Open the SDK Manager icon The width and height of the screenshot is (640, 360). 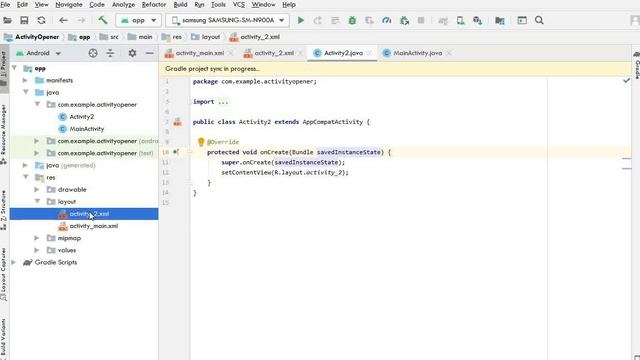[478, 20]
